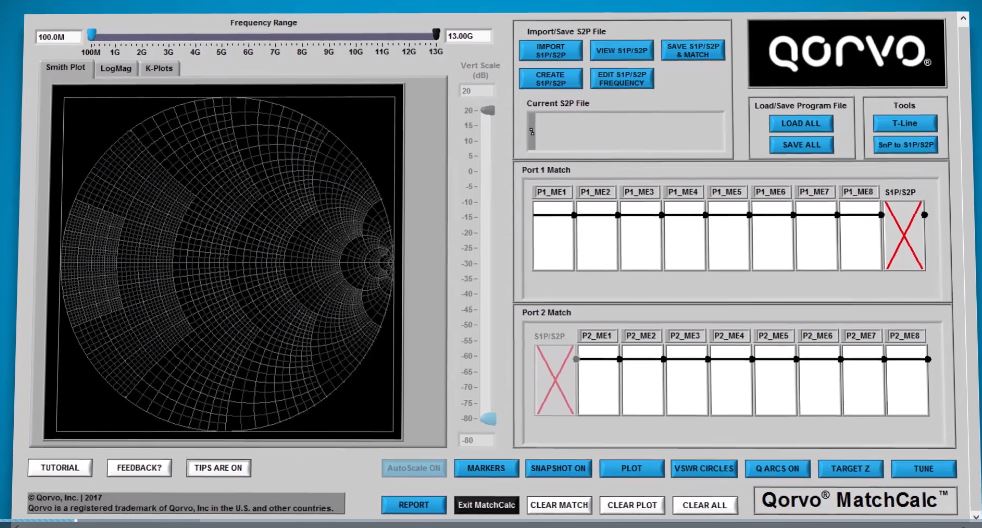Viewport: 982px width, 528px height.
Task: Toggle TIPS ARE ON button
Action: tap(218, 468)
